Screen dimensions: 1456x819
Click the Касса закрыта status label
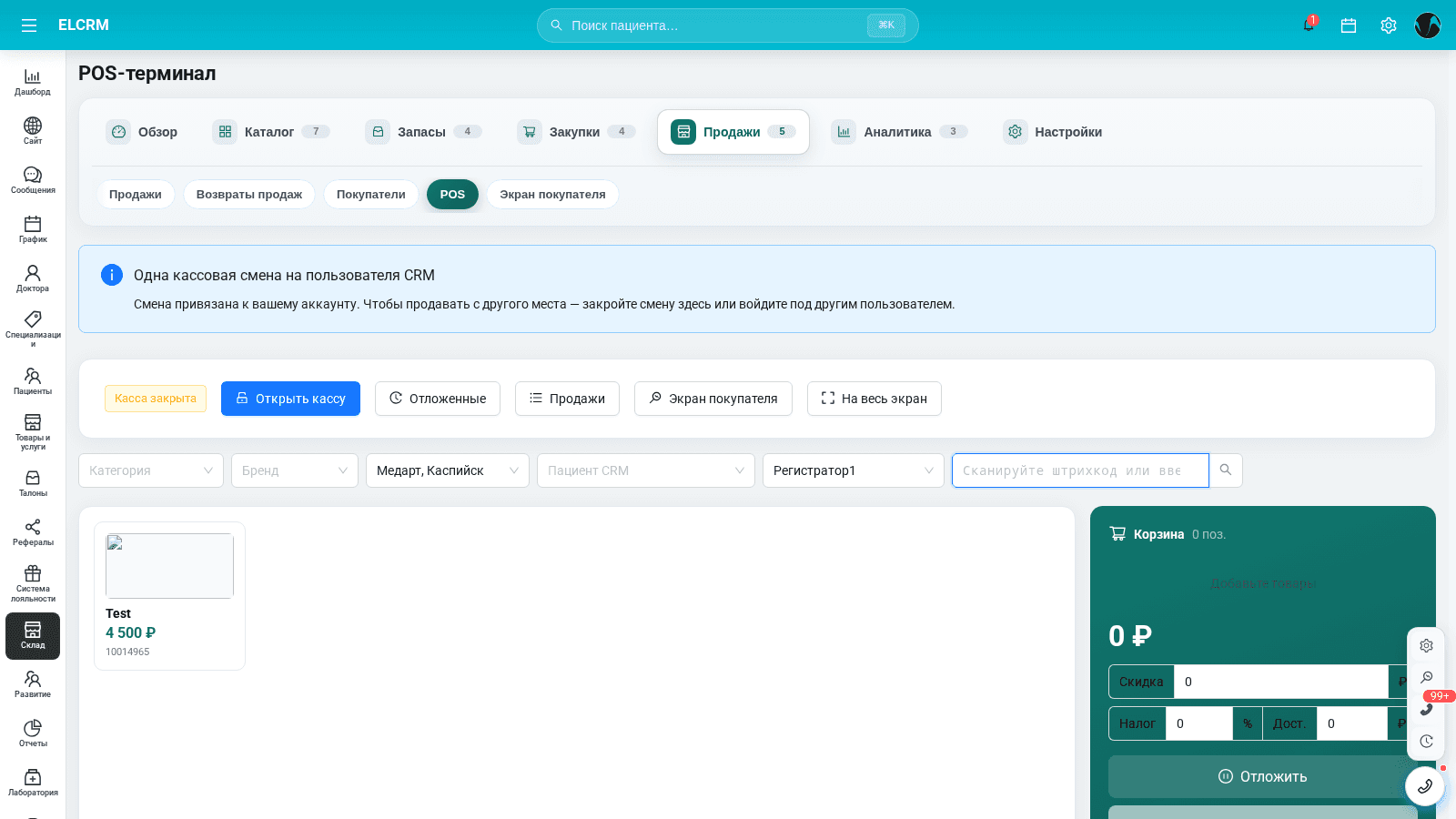(156, 399)
